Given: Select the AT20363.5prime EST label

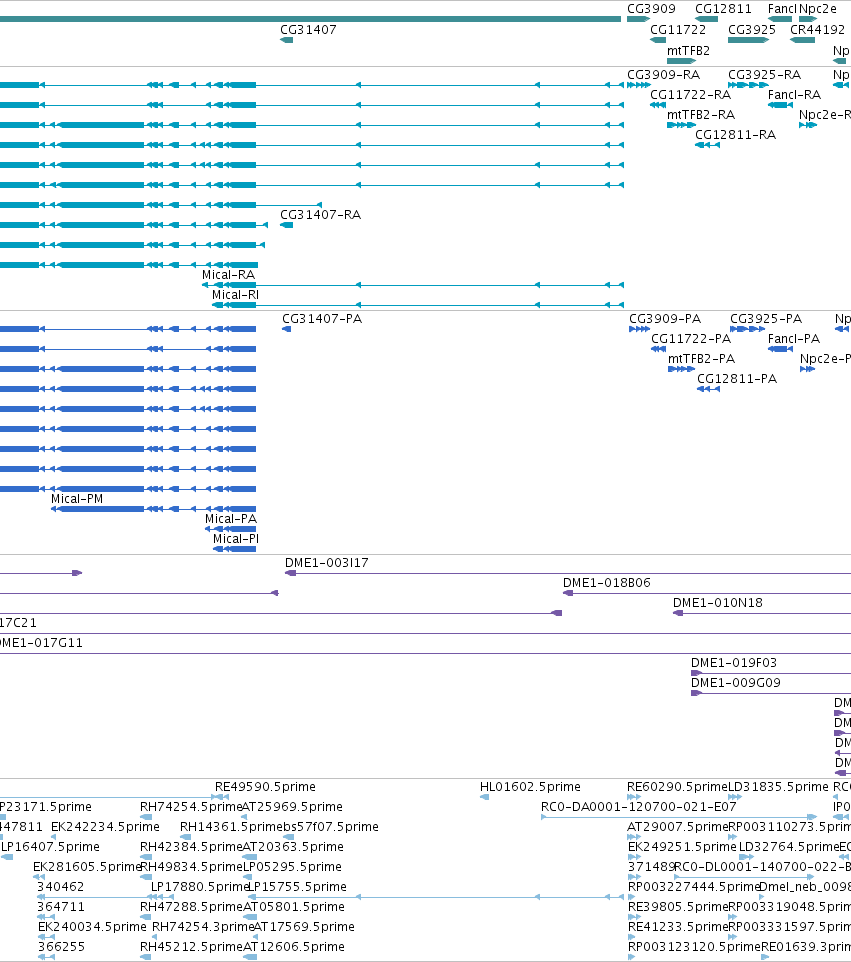Looking at the screenshot, I should [x=293, y=847].
